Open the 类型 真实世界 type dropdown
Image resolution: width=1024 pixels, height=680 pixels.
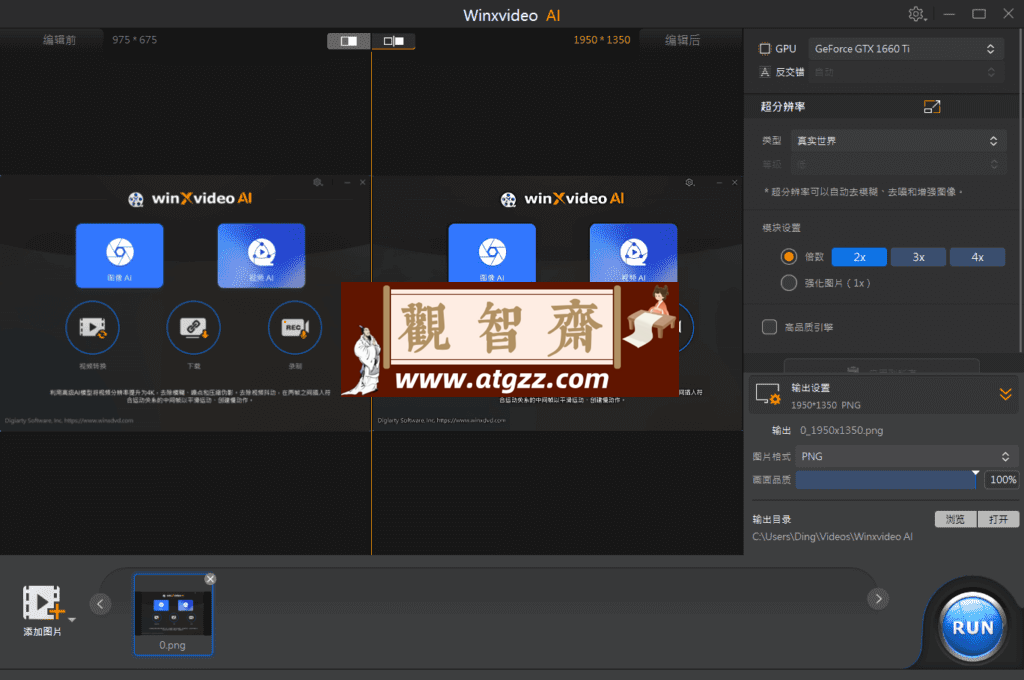897,140
